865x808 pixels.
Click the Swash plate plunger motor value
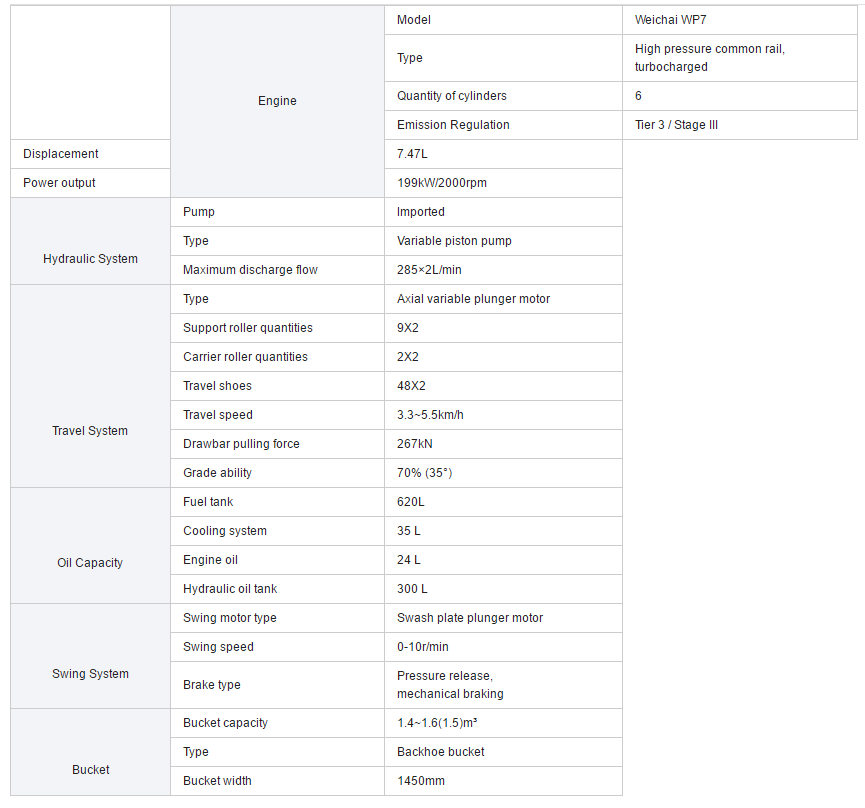click(x=470, y=618)
